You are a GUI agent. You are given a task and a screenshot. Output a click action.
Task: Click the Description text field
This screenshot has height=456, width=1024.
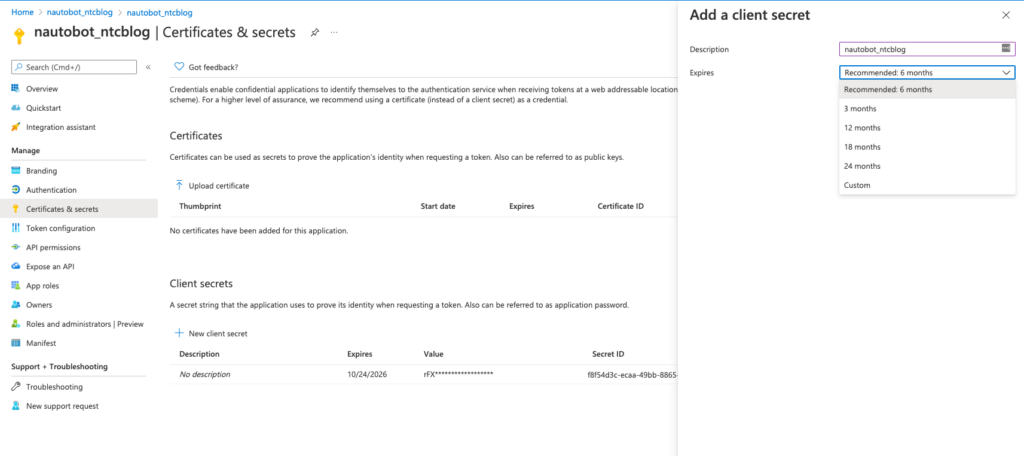click(927, 49)
